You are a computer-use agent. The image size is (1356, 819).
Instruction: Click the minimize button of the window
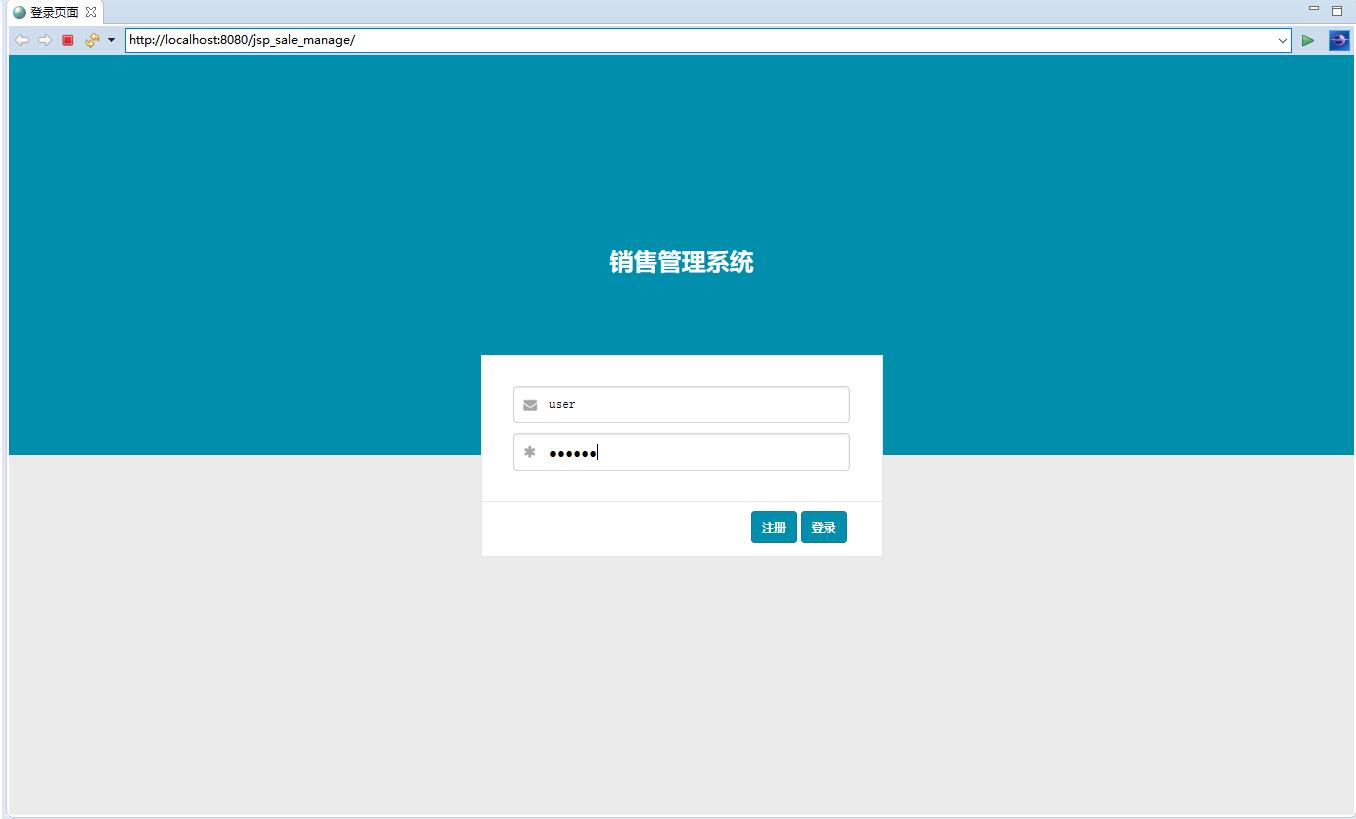pos(1315,9)
